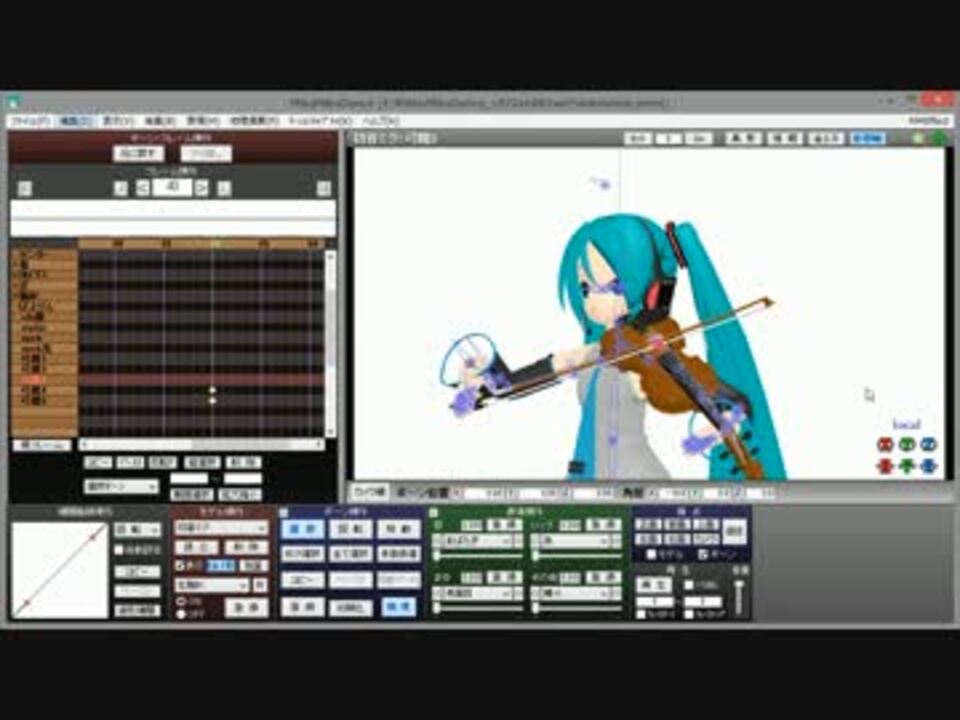Open model selection dropdown in model panel
This screenshot has width=960, height=720.
pos(222,528)
